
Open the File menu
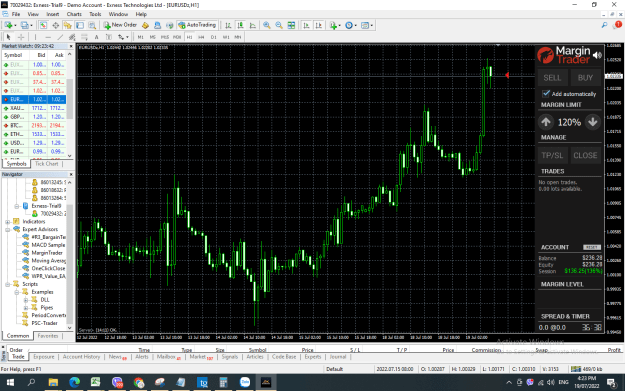16,14
